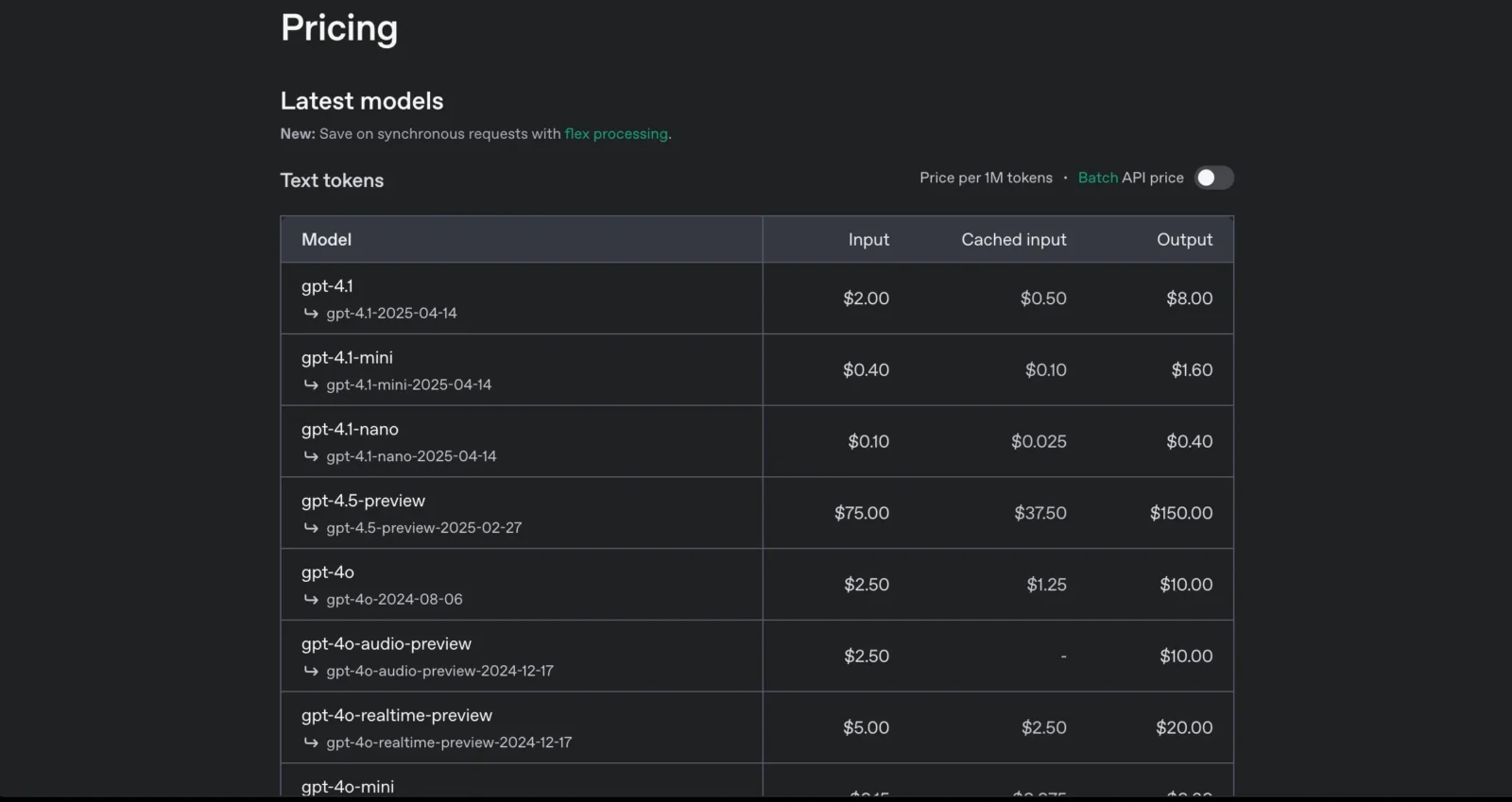Click the gpt-4.1-mini output price $1.60
1512x802 pixels.
click(1193, 370)
